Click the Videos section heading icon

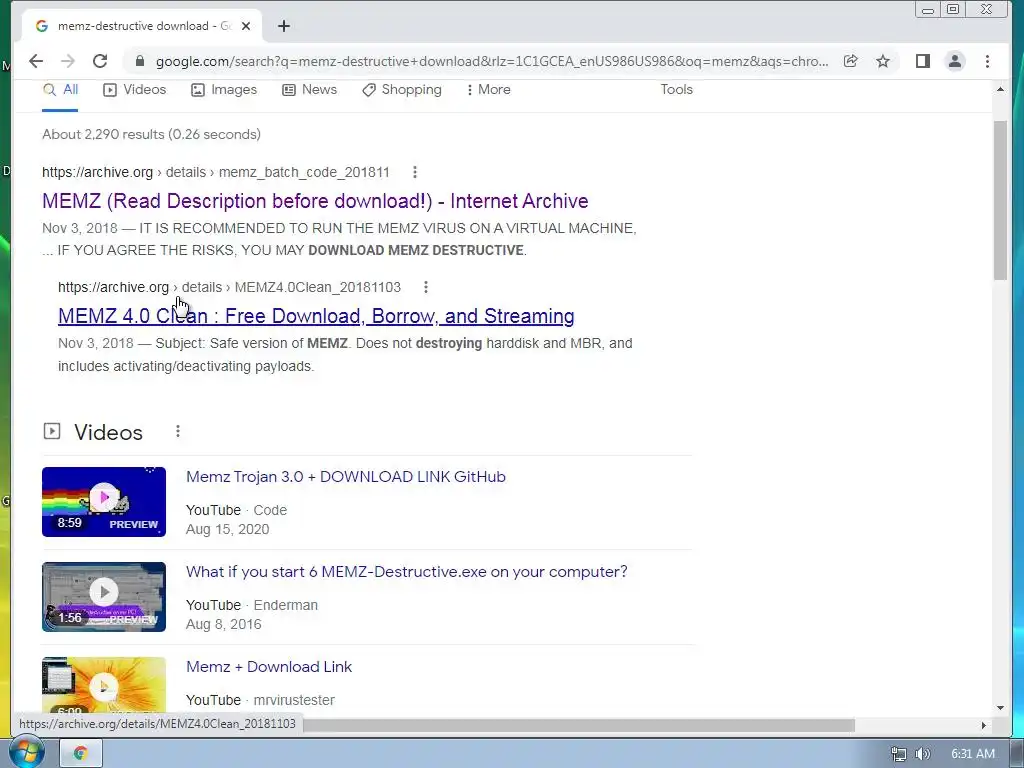52,431
